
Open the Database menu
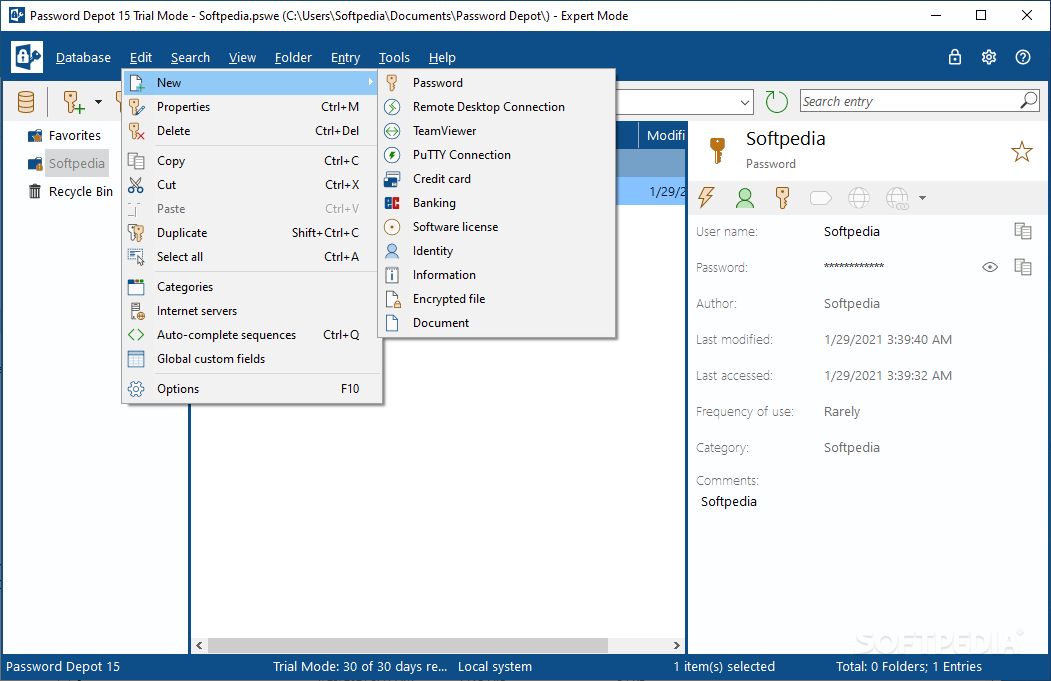point(83,58)
